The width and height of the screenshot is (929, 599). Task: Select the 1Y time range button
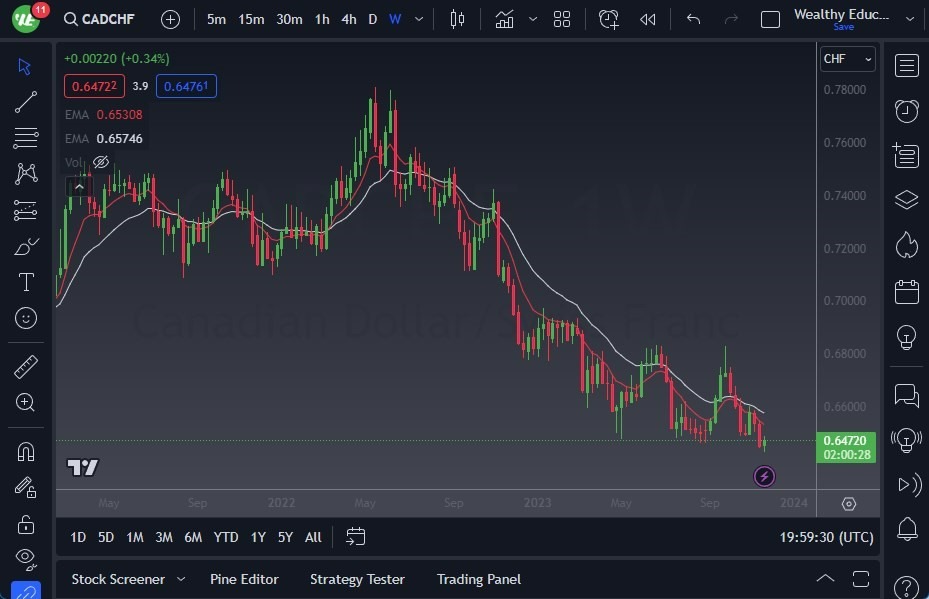point(258,537)
